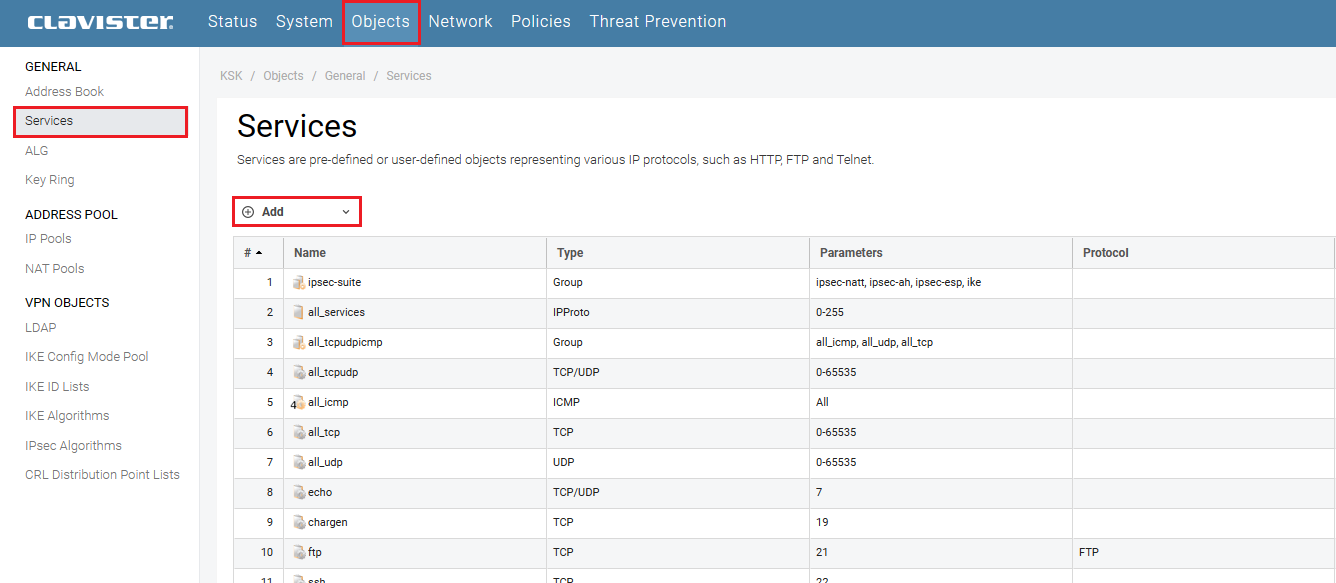
Task: Sort the table by # column
Action: click(253, 253)
